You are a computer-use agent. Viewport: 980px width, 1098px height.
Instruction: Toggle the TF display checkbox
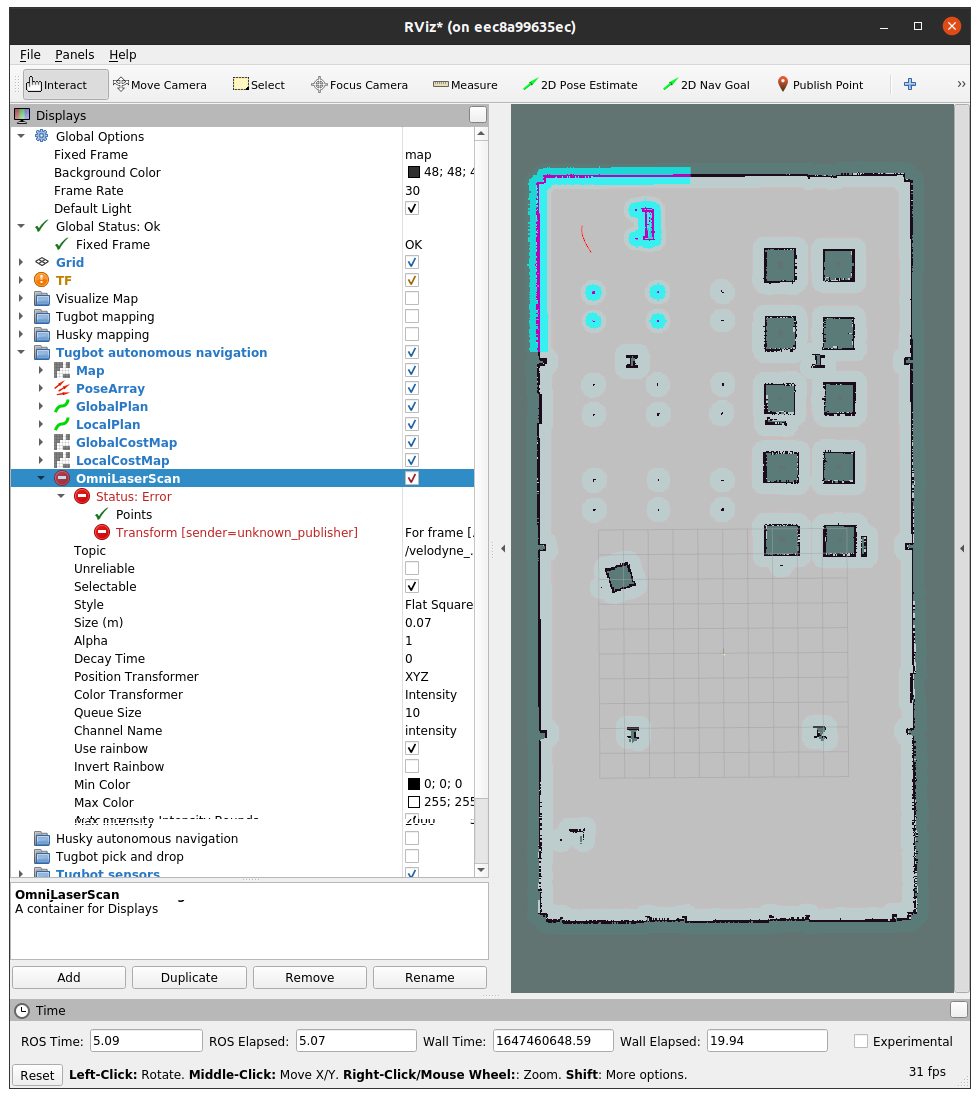click(412, 280)
